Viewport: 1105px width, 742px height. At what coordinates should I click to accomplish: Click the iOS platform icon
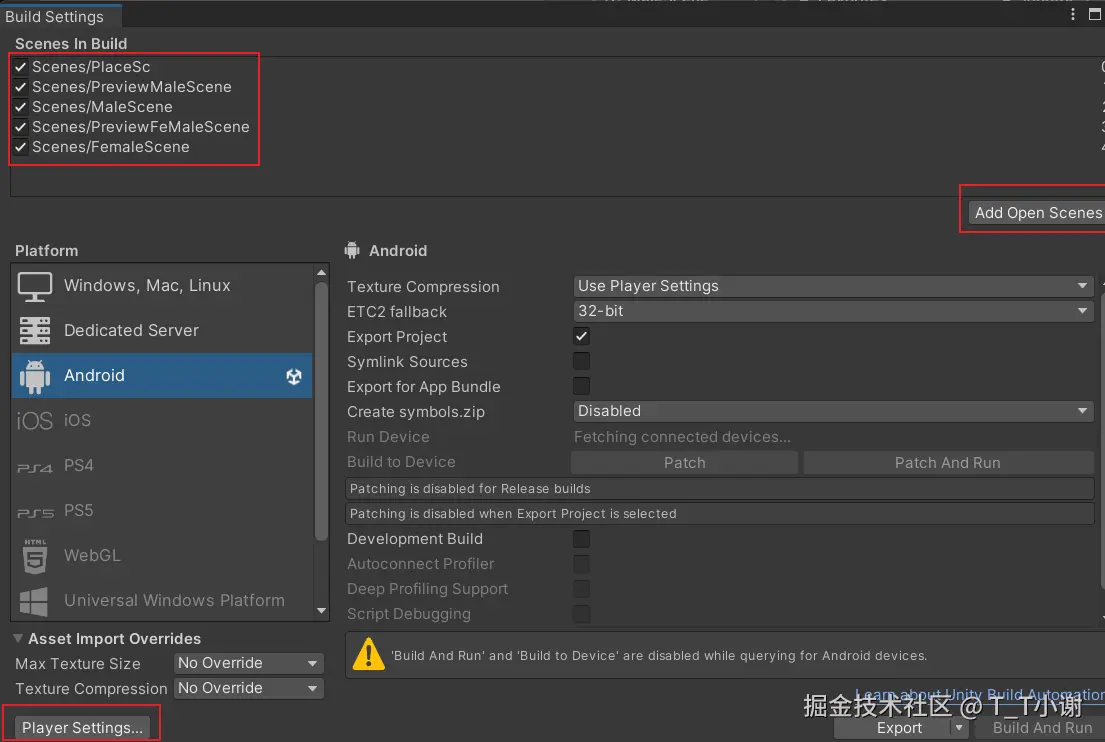[35, 421]
